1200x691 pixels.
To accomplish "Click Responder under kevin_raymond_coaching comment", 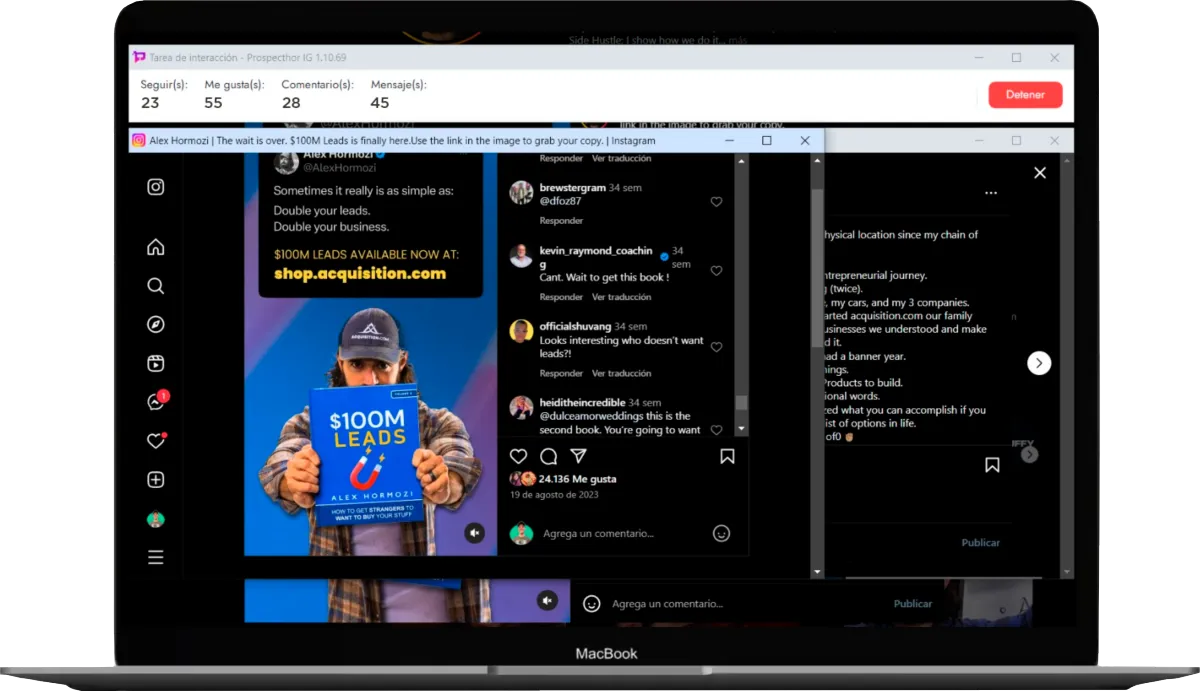I will 561,297.
